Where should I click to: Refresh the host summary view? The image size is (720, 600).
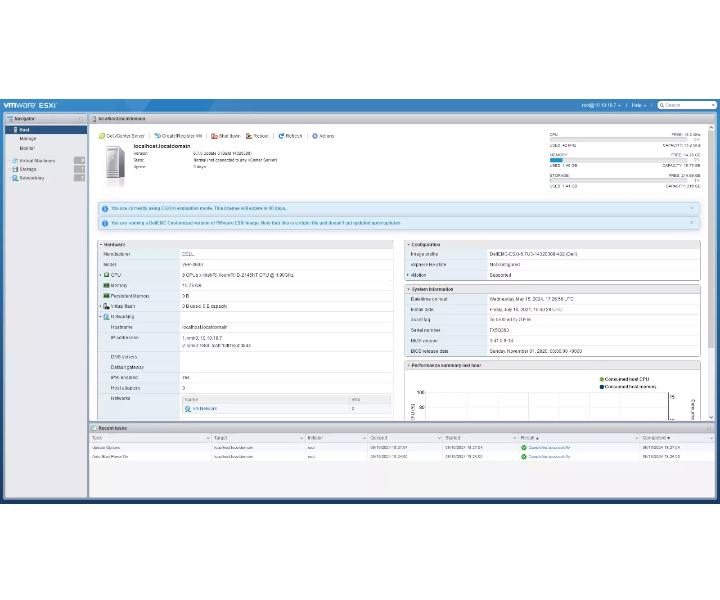282,136
